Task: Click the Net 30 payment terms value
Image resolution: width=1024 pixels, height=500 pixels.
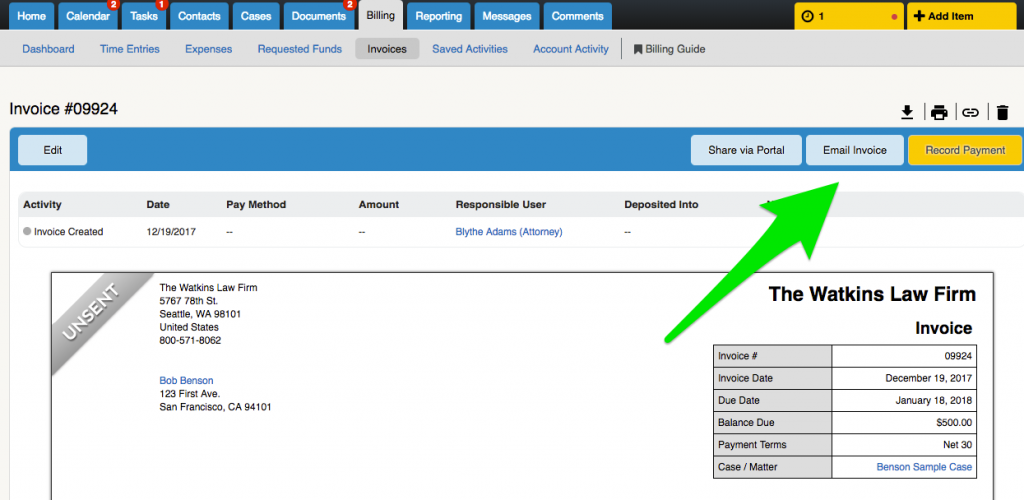Action: (x=957, y=445)
